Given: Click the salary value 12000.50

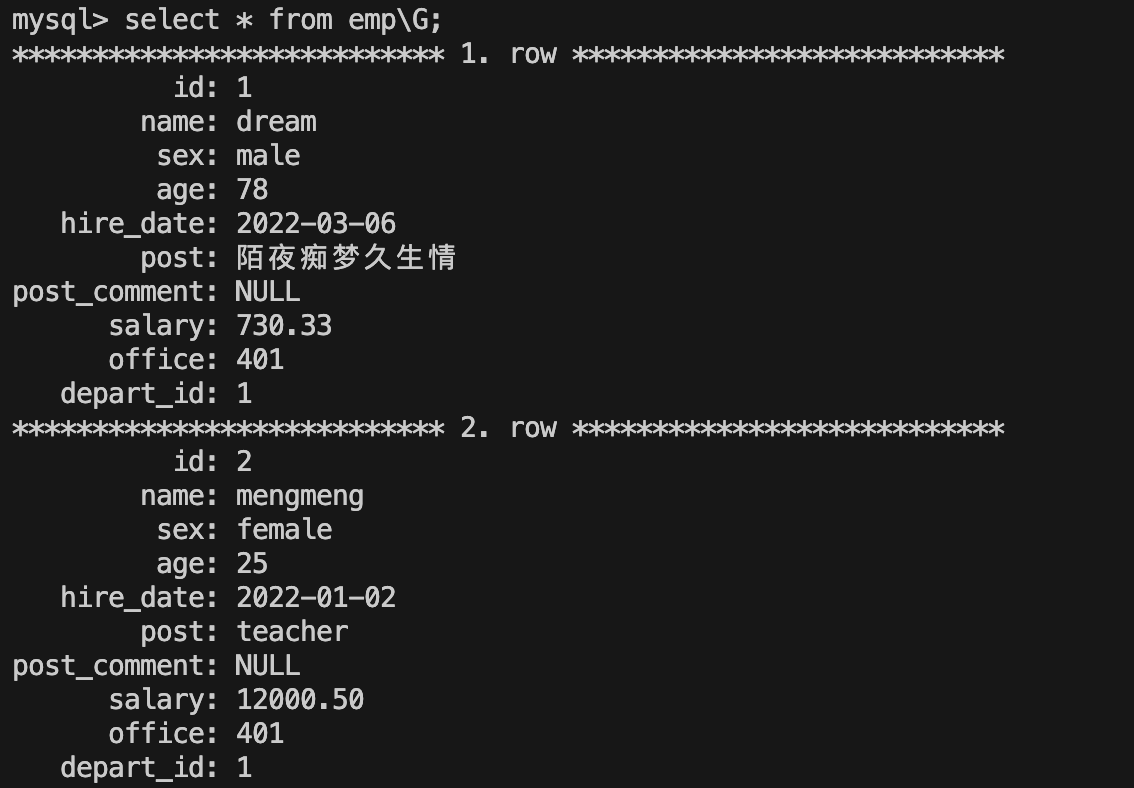Looking at the screenshot, I should point(299,699).
